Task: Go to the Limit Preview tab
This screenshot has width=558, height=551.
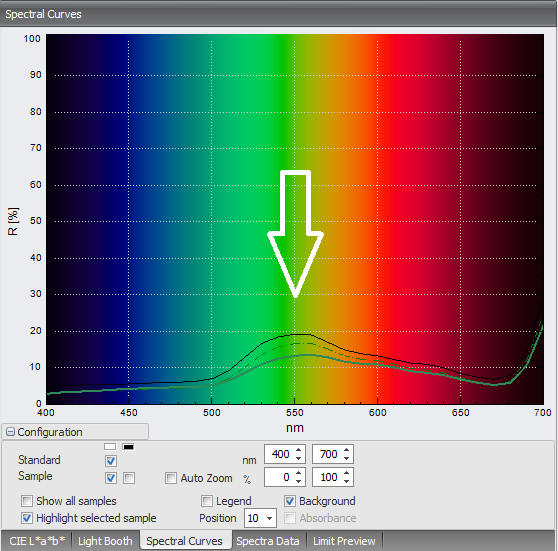Action: [344, 541]
